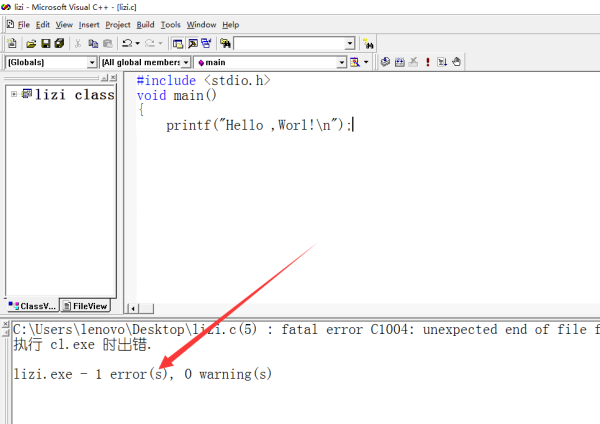Toggle the Workspace window toolbar button
The image size is (600, 424).
(178, 44)
